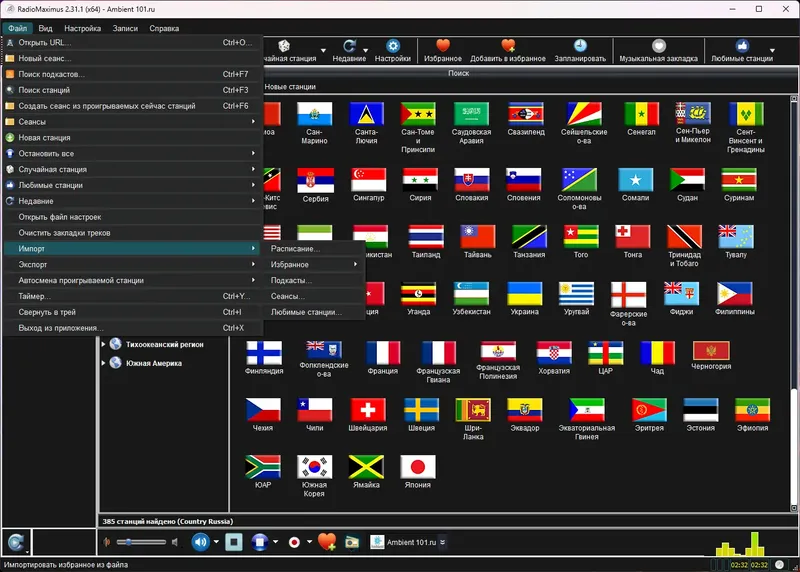The image size is (800, 572).
Task: Open Любимые станции thumbs-up toolbar icon
Action: point(742,46)
